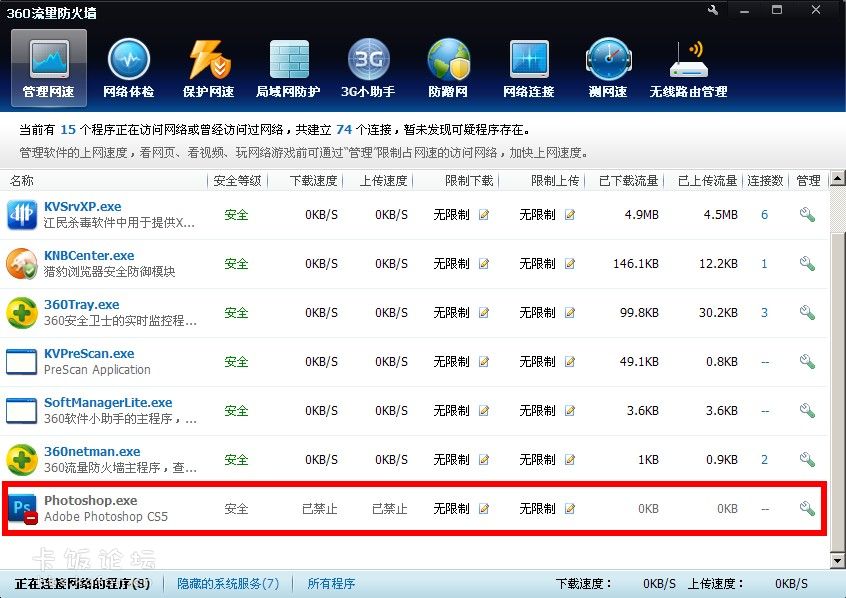The height and width of the screenshot is (598, 846).
Task: Edit upload limit for KVSrvXP.exe
Action: coord(570,215)
